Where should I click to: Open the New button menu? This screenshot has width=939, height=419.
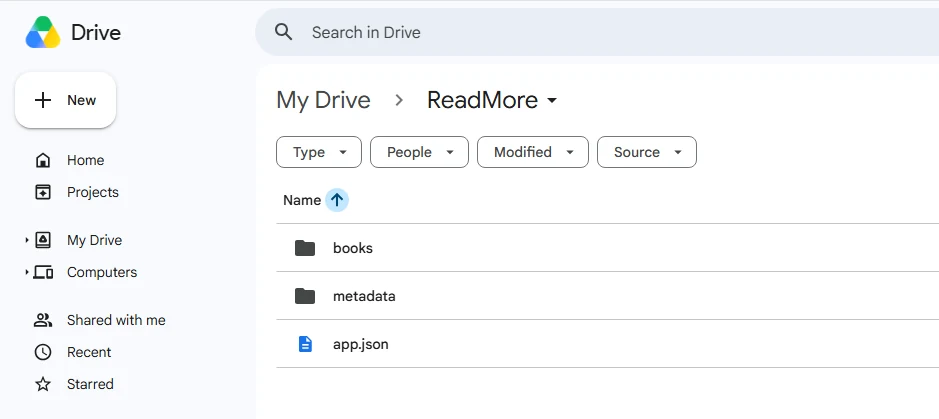65,100
